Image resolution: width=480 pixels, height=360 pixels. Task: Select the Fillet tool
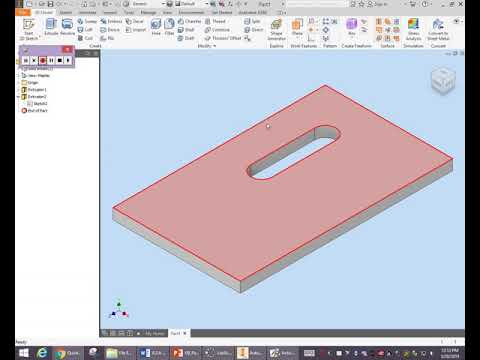click(169, 27)
